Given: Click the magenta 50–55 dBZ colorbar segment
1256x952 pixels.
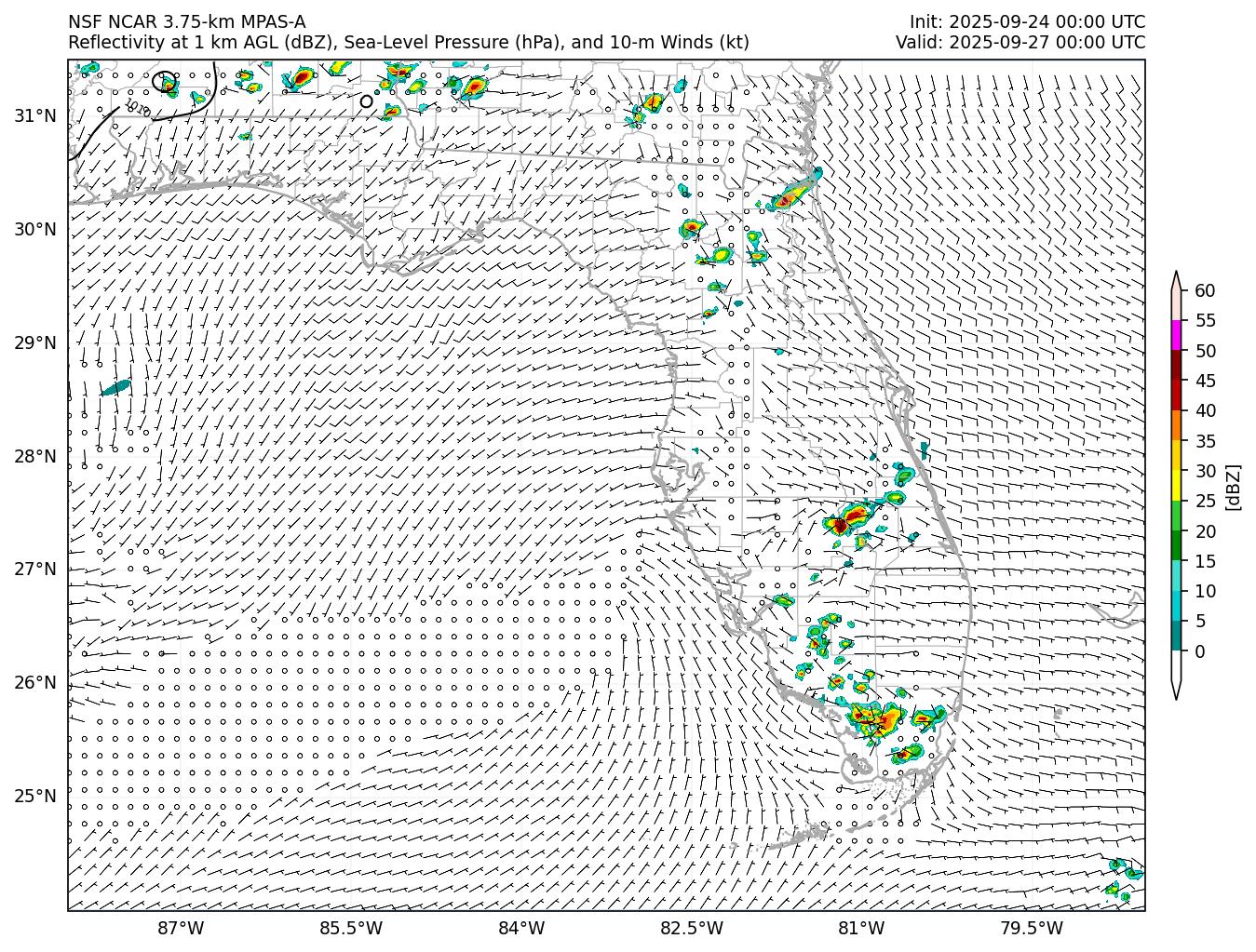Looking at the screenshot, I should click(x=1176, y=335).
